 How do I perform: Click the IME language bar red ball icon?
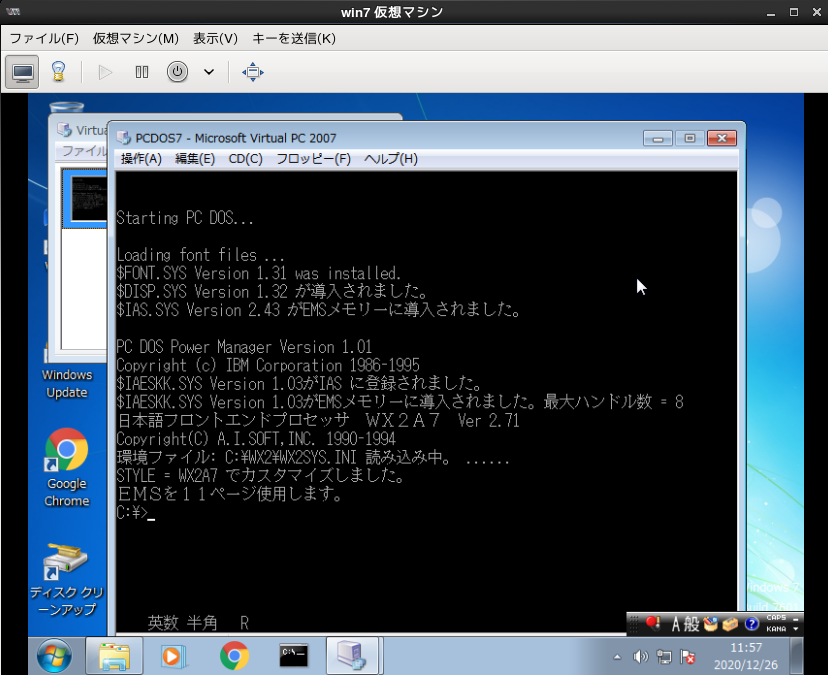(x=653, y=624)
